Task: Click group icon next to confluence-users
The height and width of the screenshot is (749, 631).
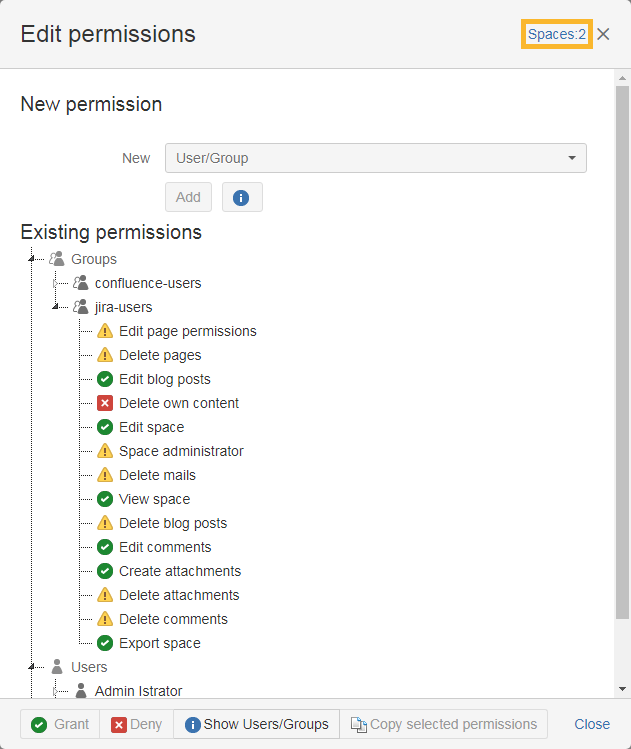Action: click(81, 283)
